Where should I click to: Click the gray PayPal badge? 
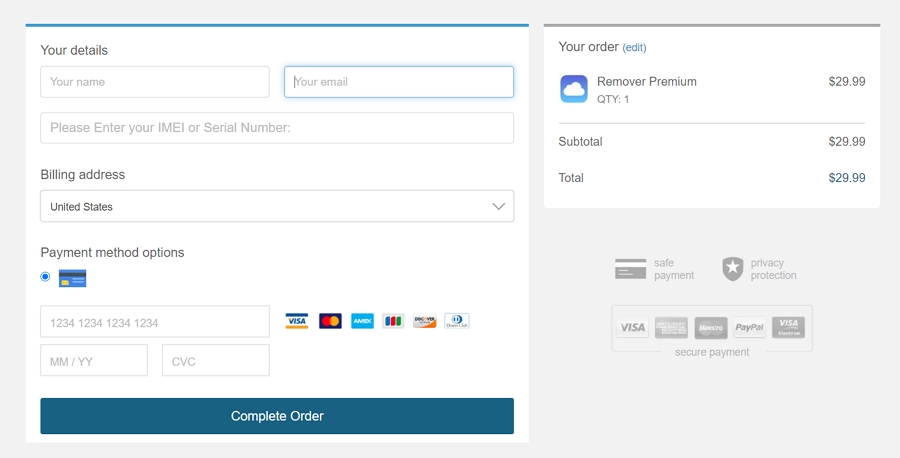point(749,327)
